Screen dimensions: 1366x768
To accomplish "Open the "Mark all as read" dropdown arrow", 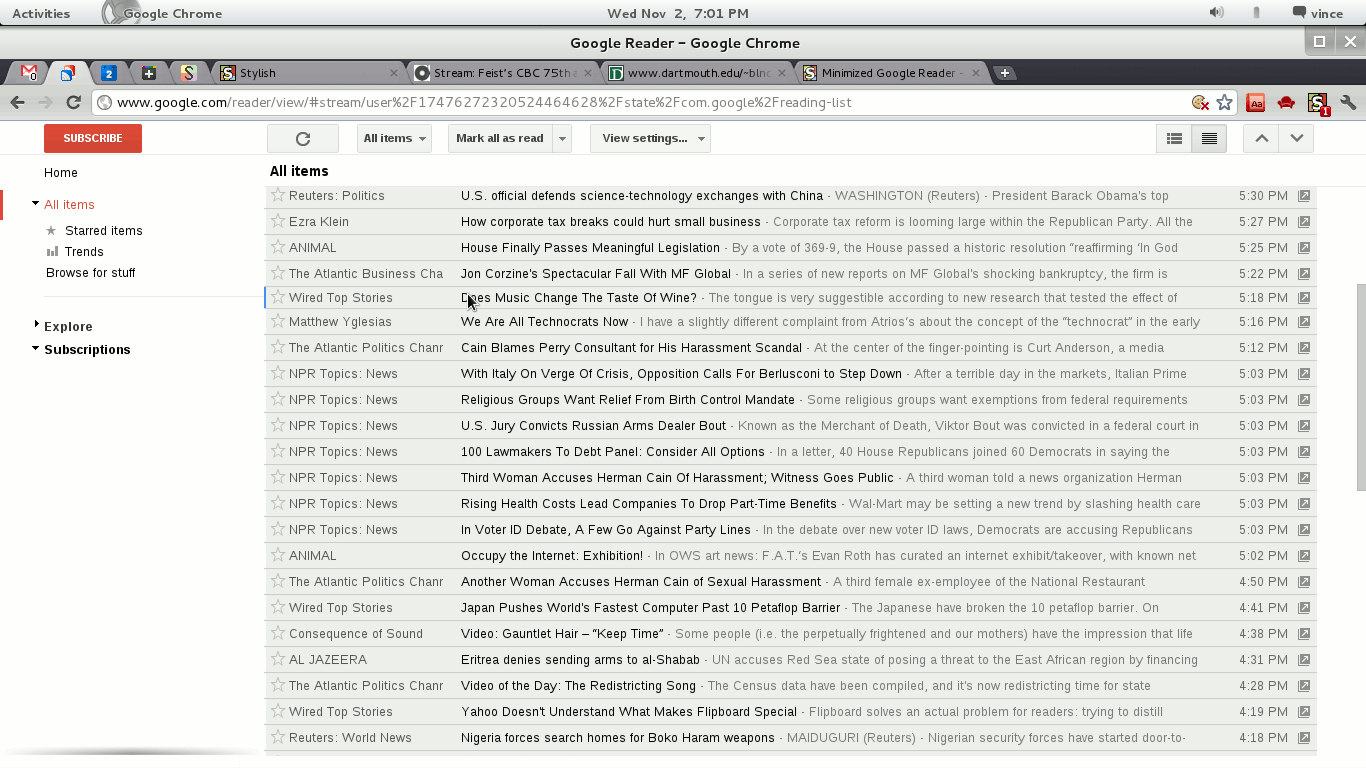I will click(561, 138).
